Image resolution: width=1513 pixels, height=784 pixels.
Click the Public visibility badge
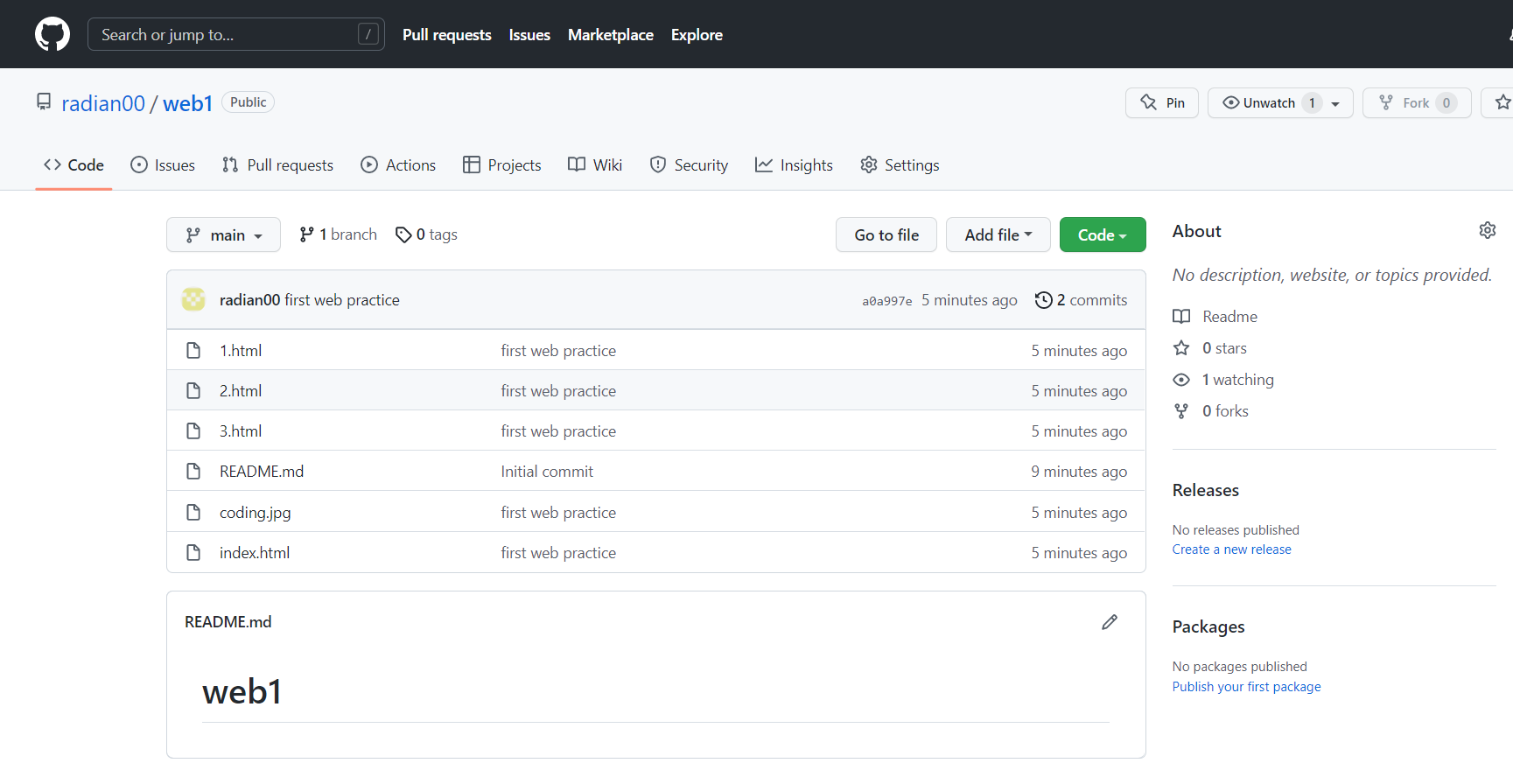point(249,102)
